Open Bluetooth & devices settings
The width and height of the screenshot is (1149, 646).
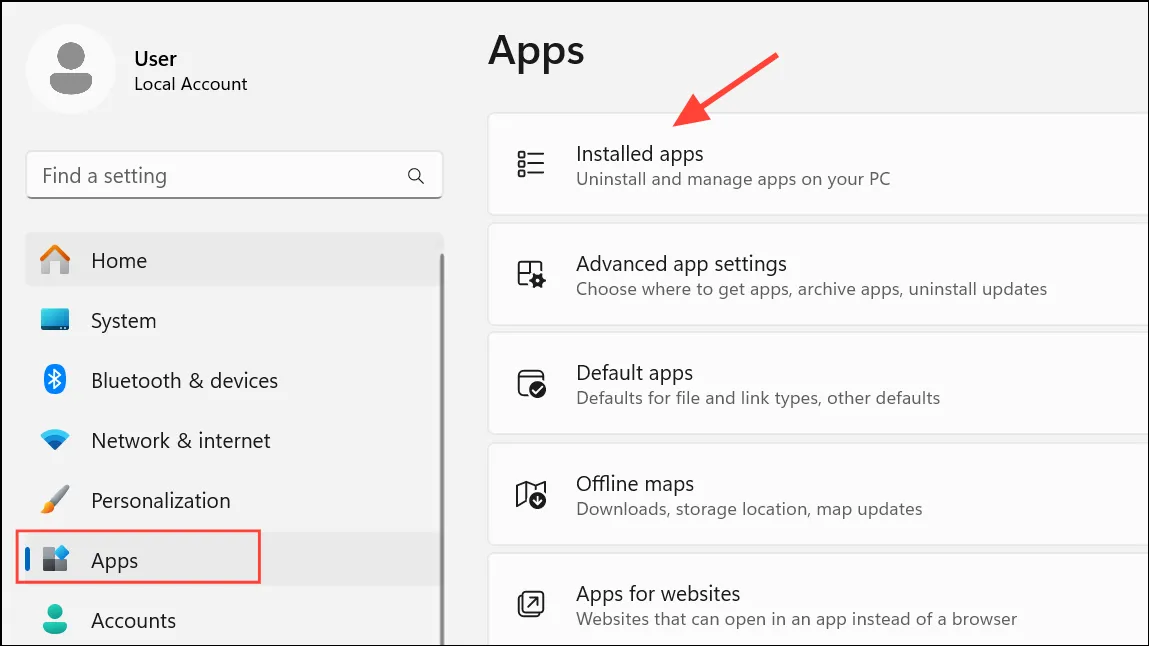pyautogui.click(x=234, y=380)
